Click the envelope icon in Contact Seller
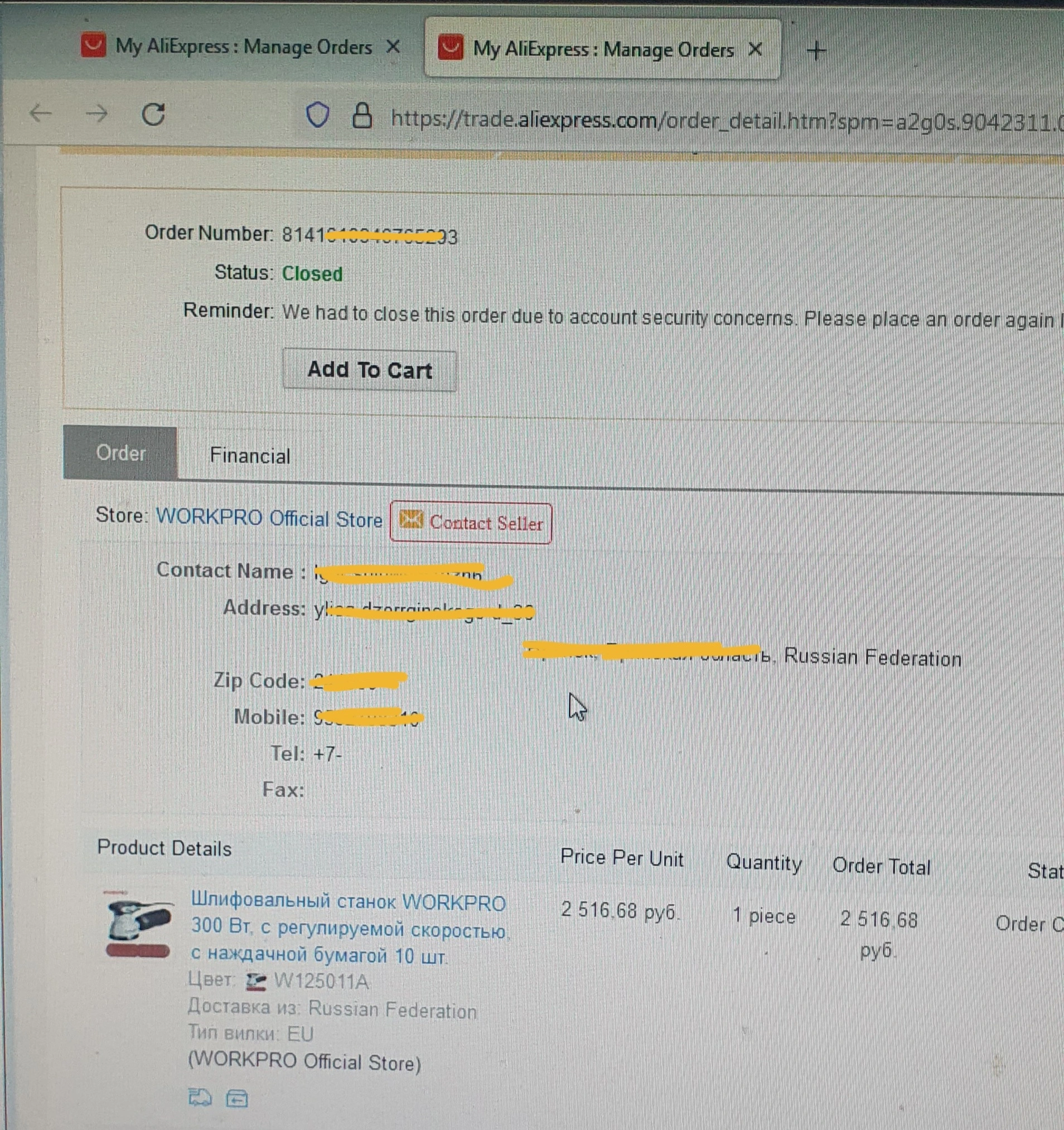The image size is (1064, 1130). [x=411, y=519]
